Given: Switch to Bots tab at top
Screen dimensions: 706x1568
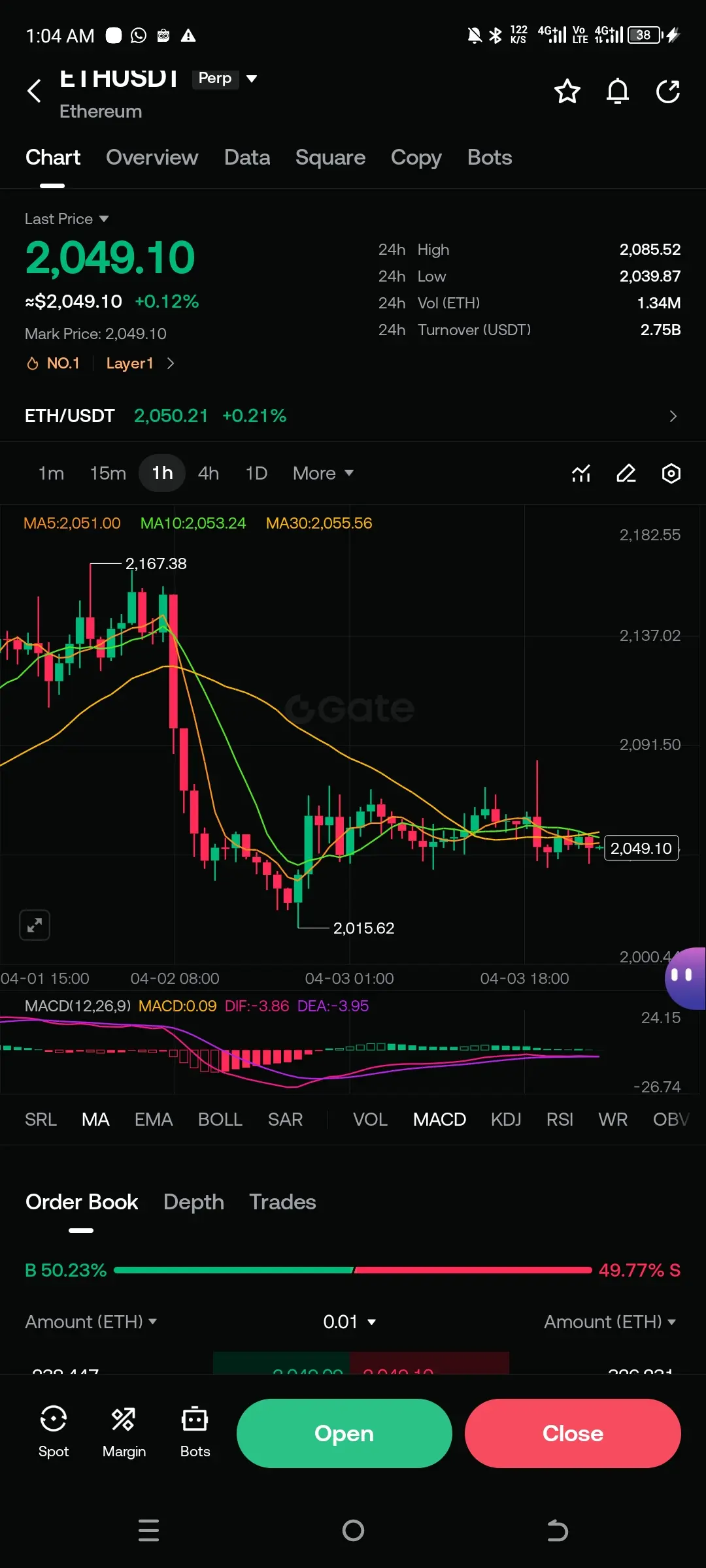Looking at the screenshot, I should 490,157.
